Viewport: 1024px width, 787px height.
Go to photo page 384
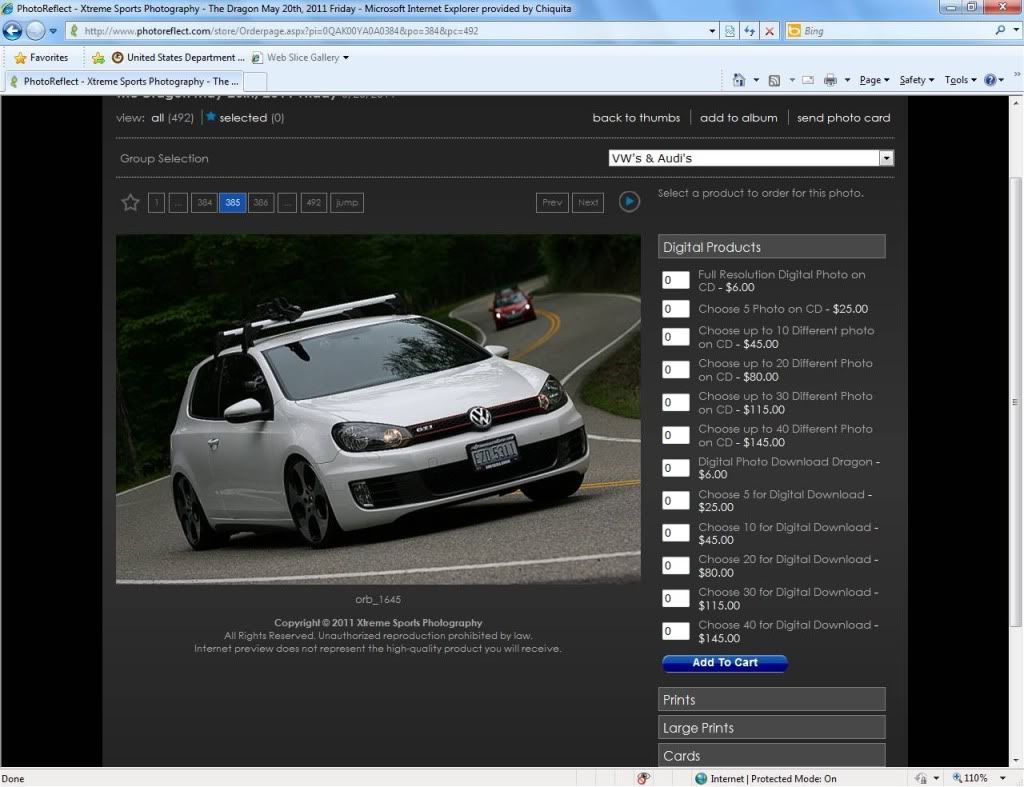coord(204,202)
